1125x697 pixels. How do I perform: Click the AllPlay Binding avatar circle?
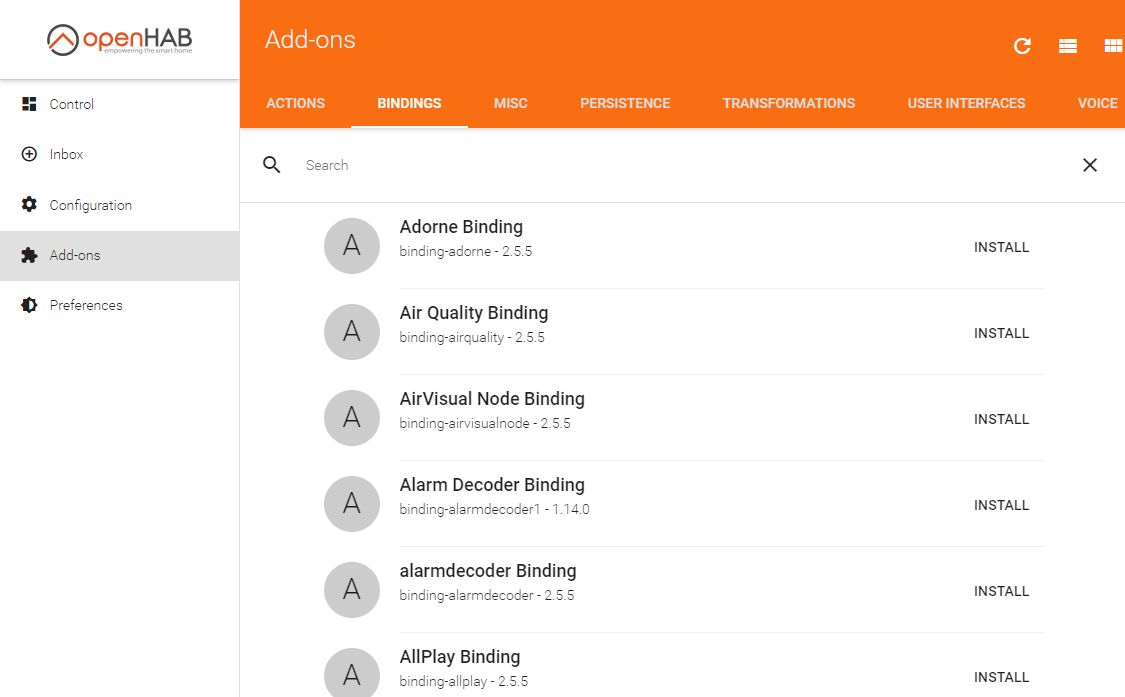352,673
